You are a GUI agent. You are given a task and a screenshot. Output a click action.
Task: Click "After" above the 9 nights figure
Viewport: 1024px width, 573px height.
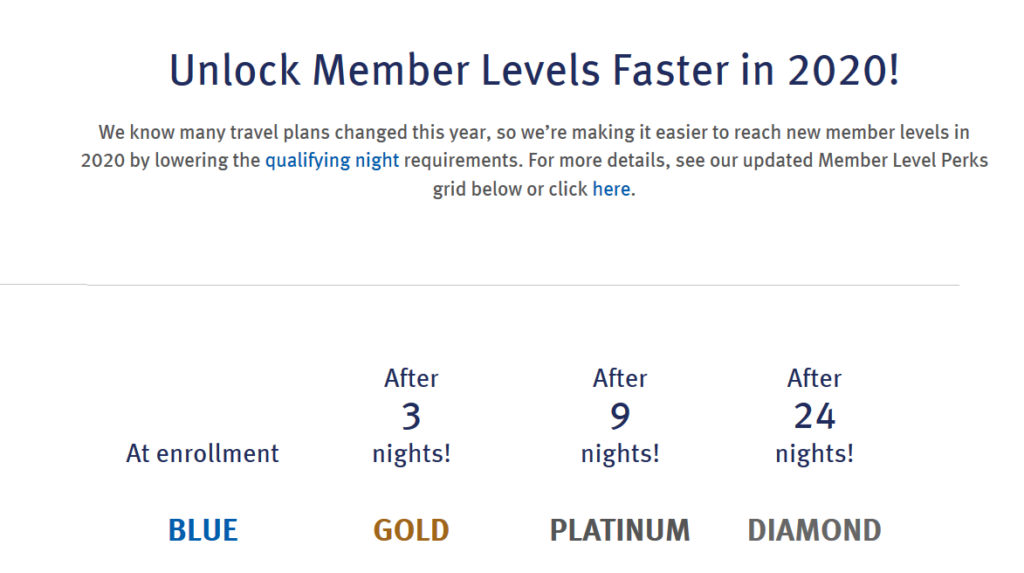pyautogui.click(x=620, y=378)
